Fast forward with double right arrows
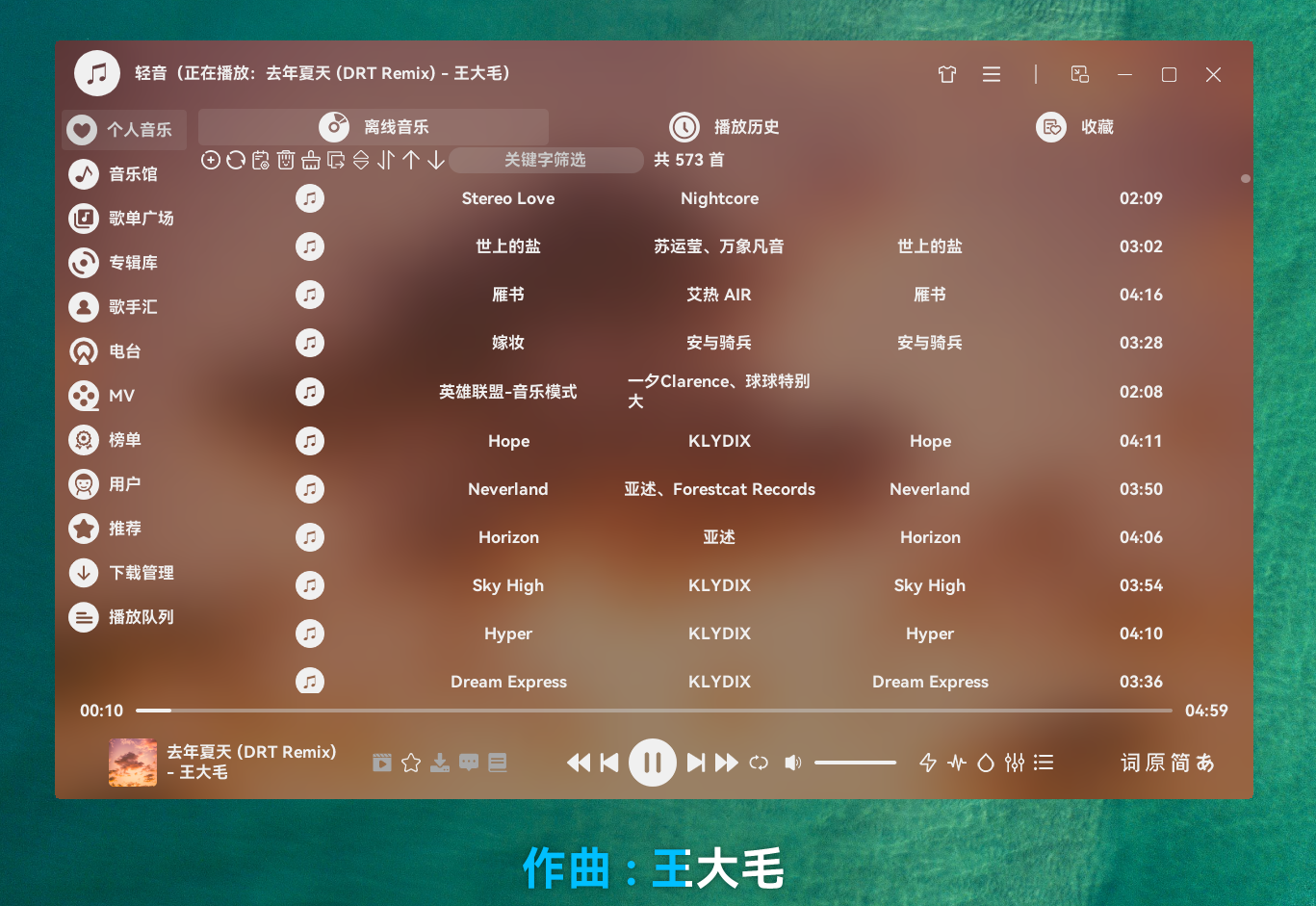The image size is (1316, 906). (727, 763)
